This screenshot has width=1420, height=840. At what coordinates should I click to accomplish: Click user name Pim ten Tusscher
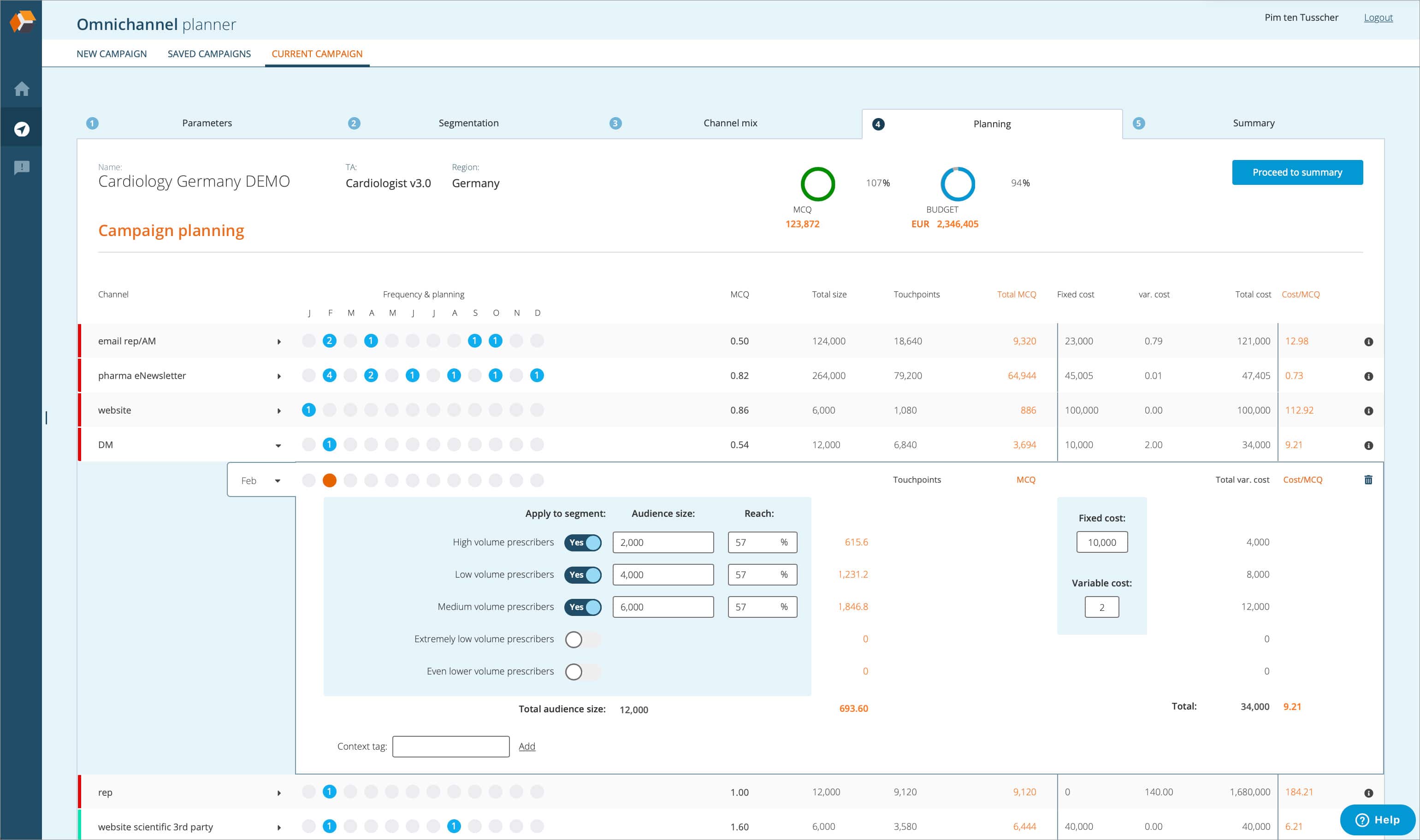coord(1301,18)
